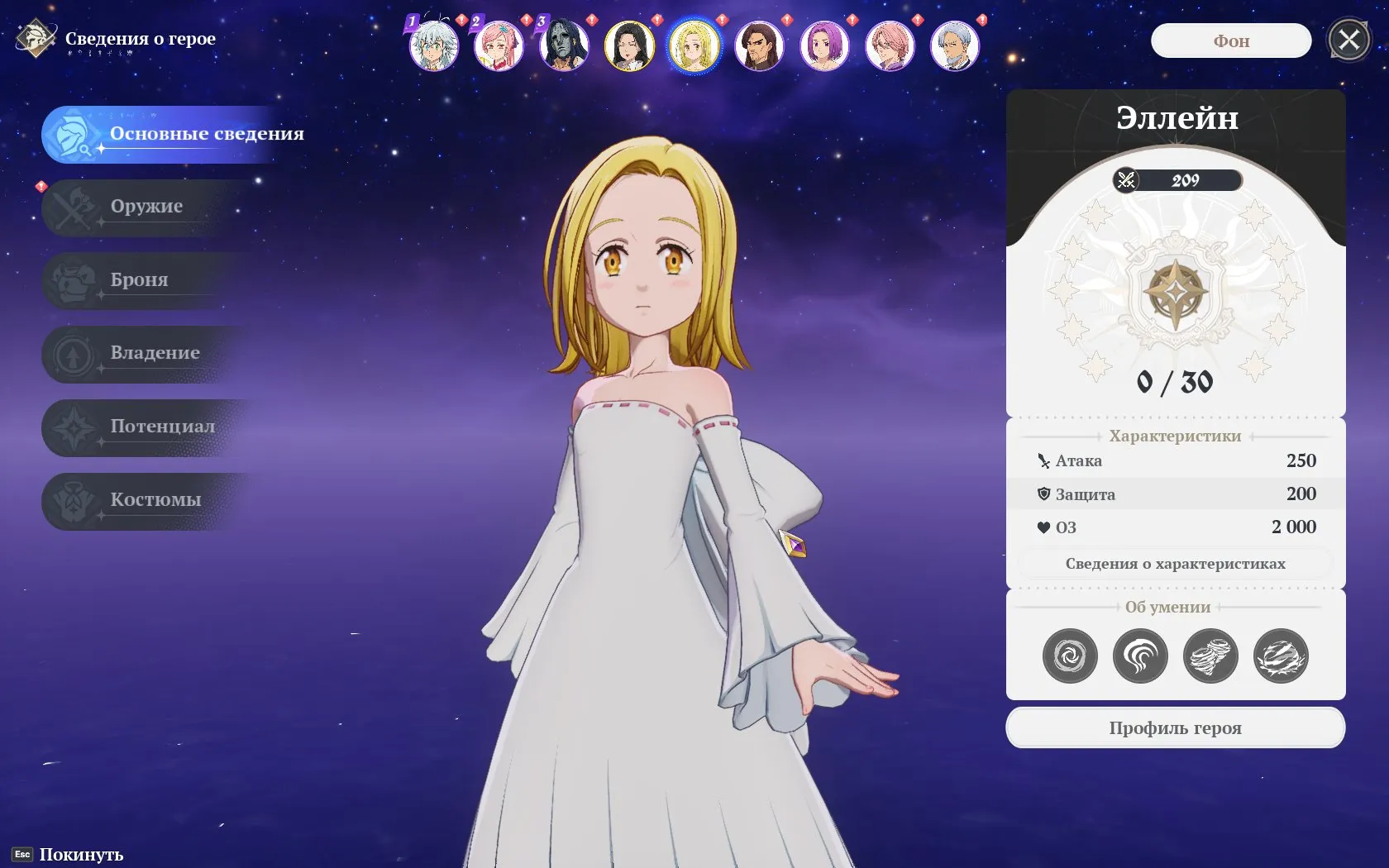The image size is (1389, 868).
Task: Select the Атака stat row
Action: (x=1176, y=461)
